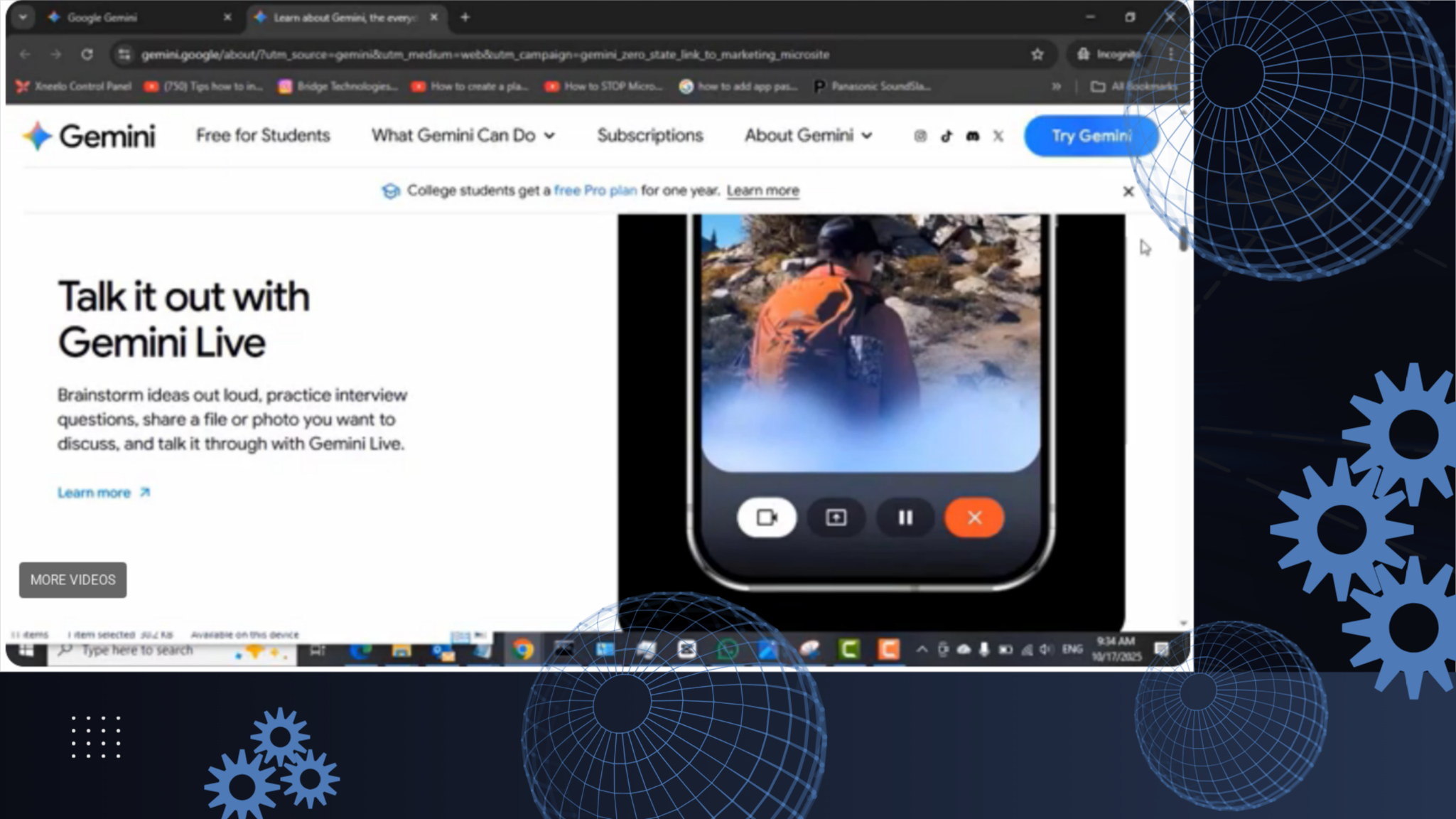The image size is (1456, 819).
Task: Open the About Gemini dropdown
Action: (807, 136)
